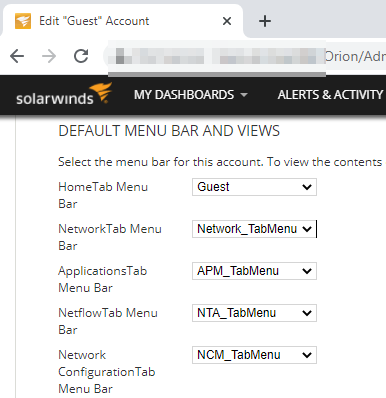The width and height of the screenshot is (386, 398).
Task: Open the My Dashboards menu
Action: click(191, 95)
